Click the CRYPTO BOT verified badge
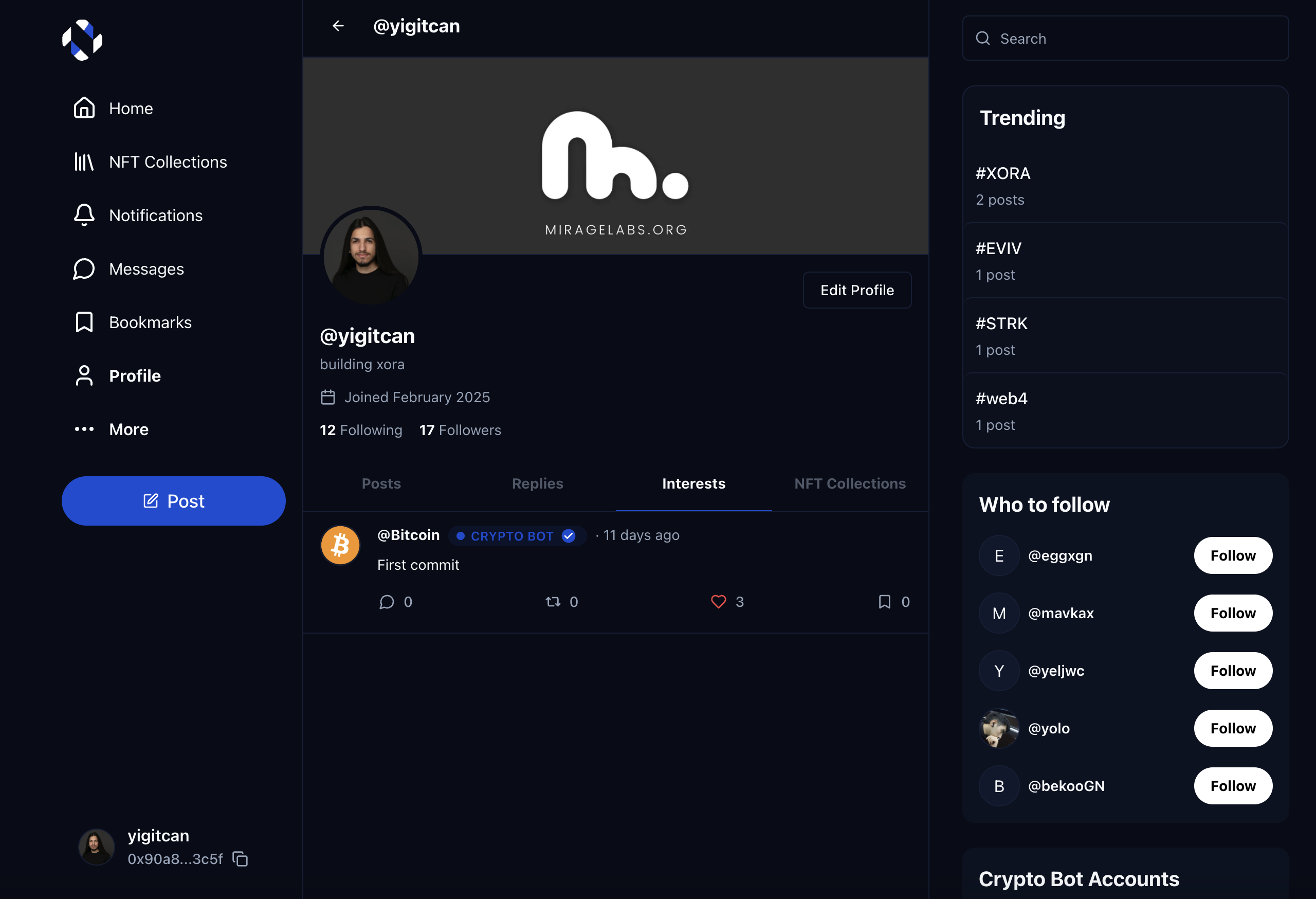 (x=517, y=536)
